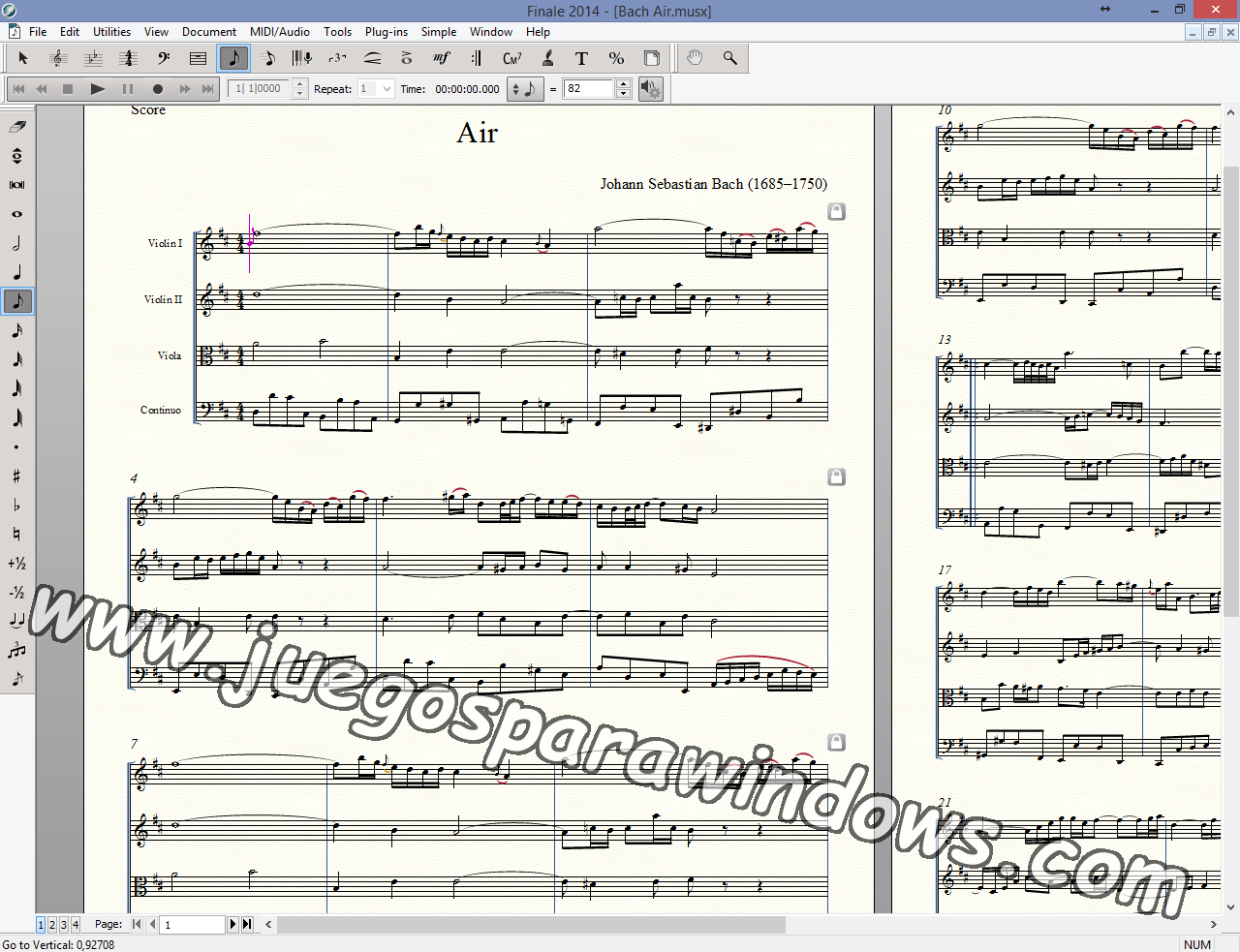The image size is (1240, 952).
Task: Select the grace note tool
Action: tap(17, 679)
